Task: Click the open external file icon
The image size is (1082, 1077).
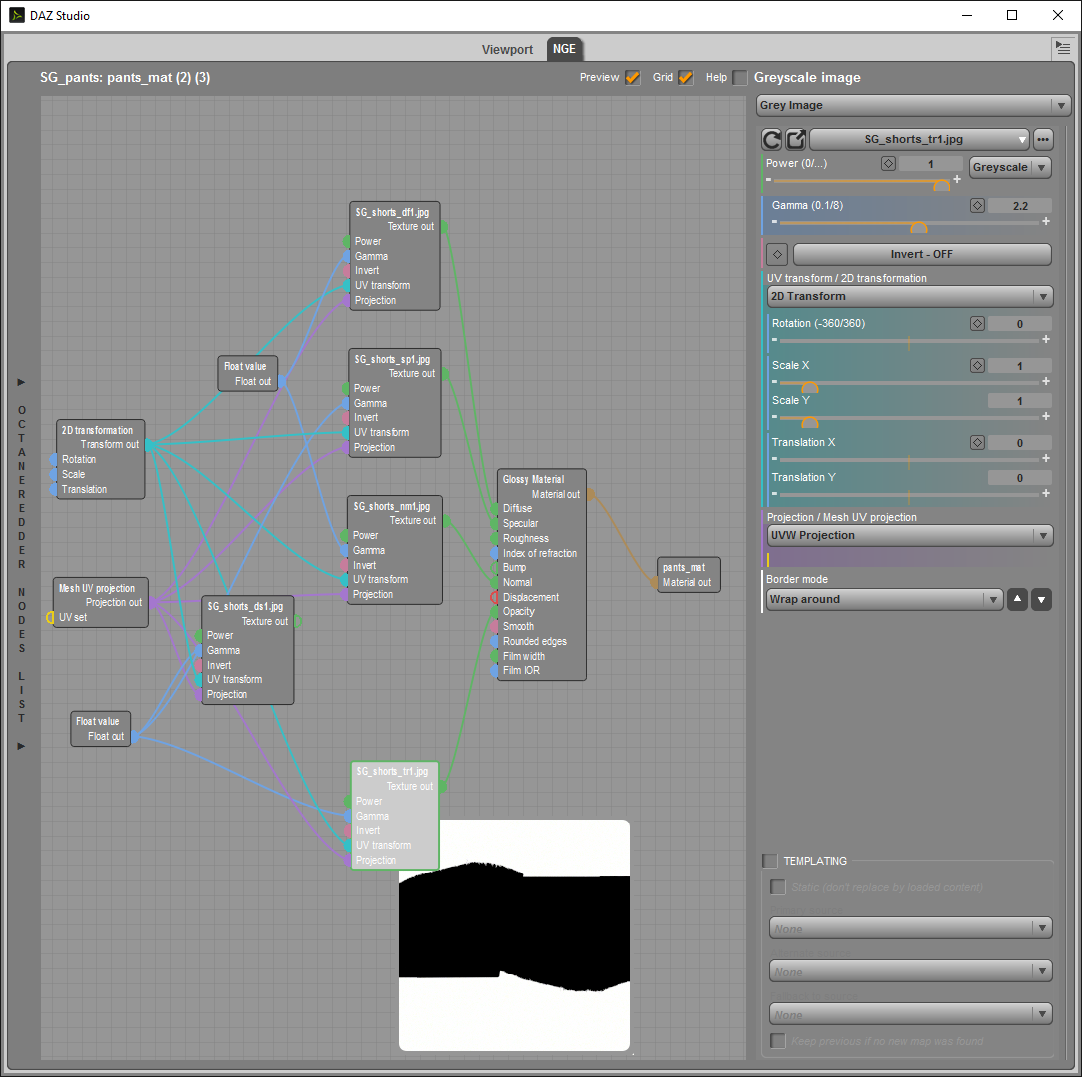Action: point(796,139)
